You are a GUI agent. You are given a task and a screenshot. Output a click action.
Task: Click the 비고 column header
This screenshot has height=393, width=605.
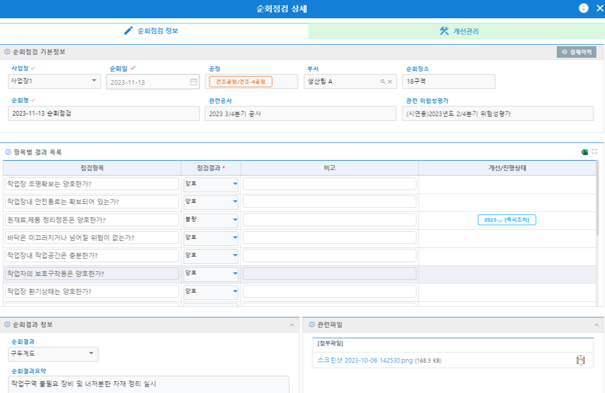330,168
